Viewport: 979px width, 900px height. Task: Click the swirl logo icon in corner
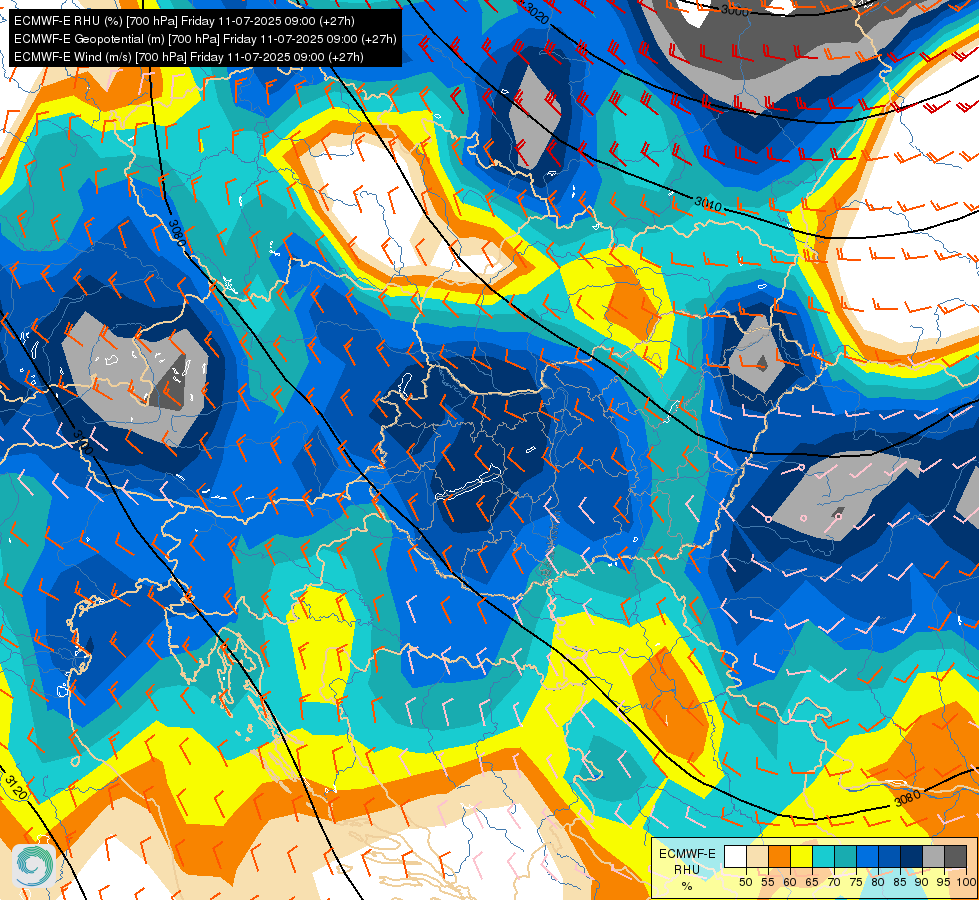click(33, 865)
